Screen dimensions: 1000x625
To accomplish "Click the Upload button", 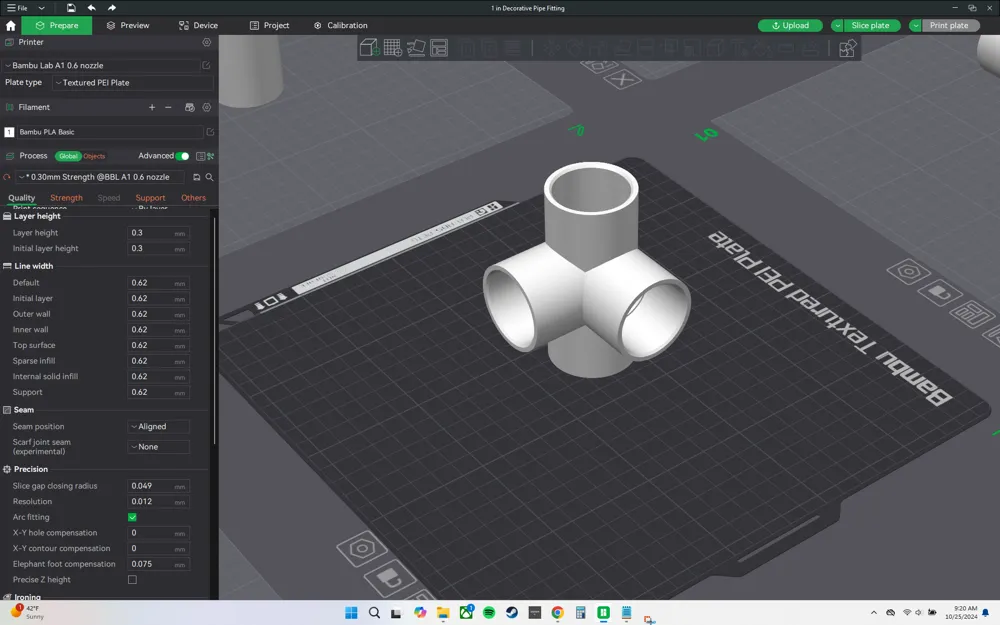I will pyautogui.click(x=790, y=25).
